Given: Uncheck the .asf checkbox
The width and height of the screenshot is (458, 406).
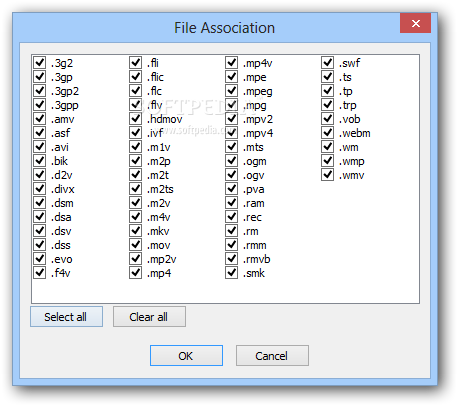Looking at the screenshot, I should [40, 133].
